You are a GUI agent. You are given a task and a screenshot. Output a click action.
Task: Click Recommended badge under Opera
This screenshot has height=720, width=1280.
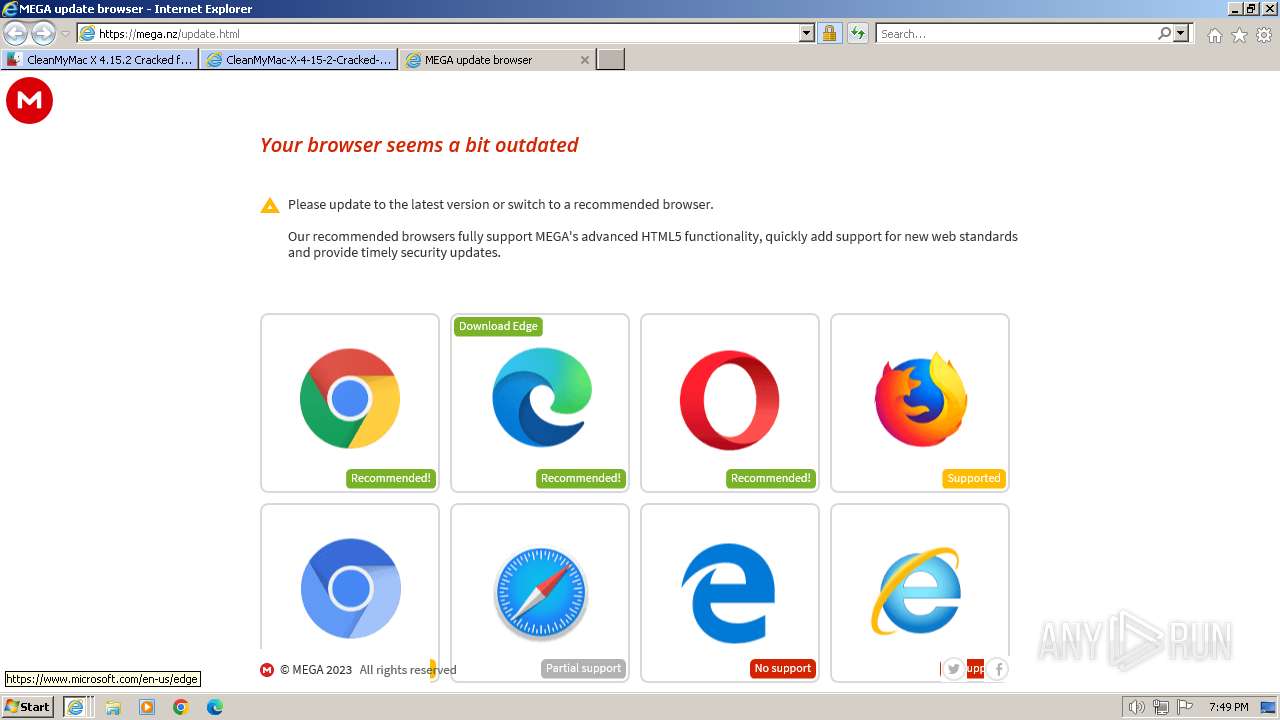click(771, 478)
